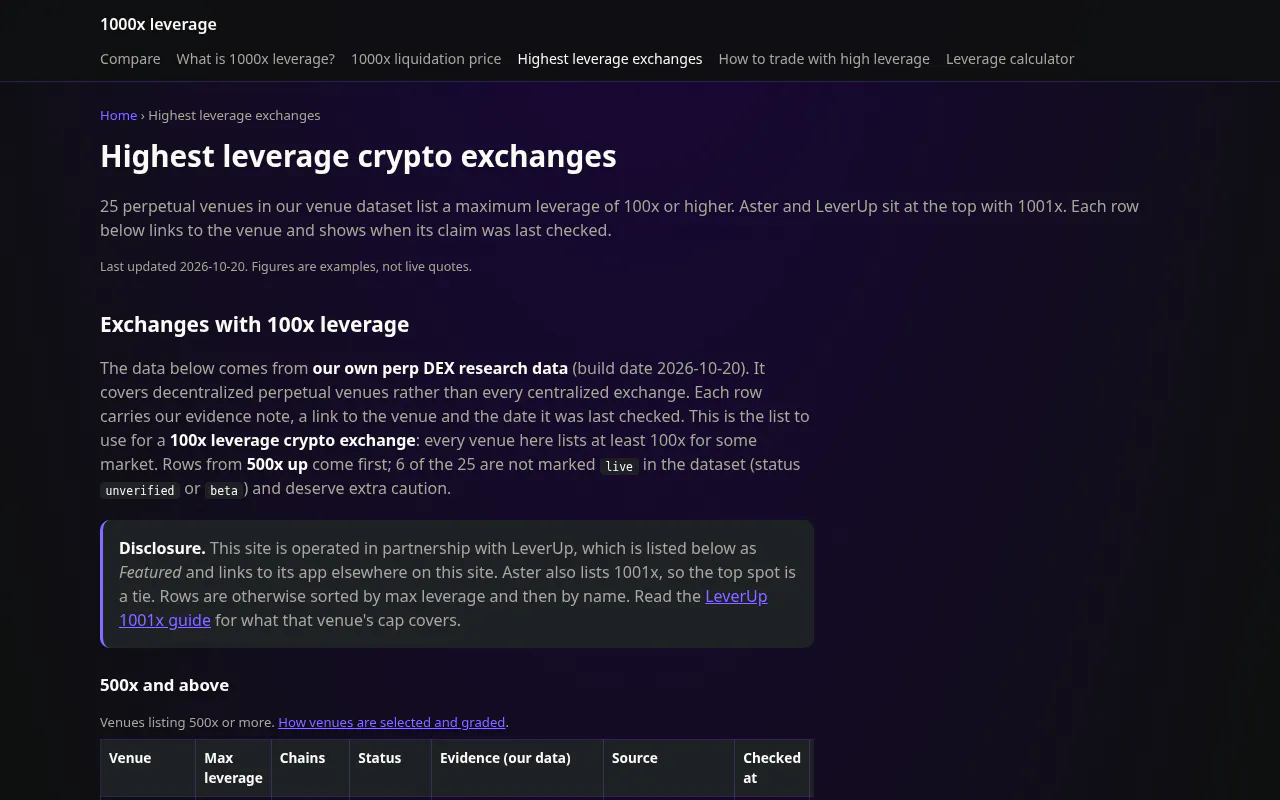Click the 500x and above subheading

164,685
